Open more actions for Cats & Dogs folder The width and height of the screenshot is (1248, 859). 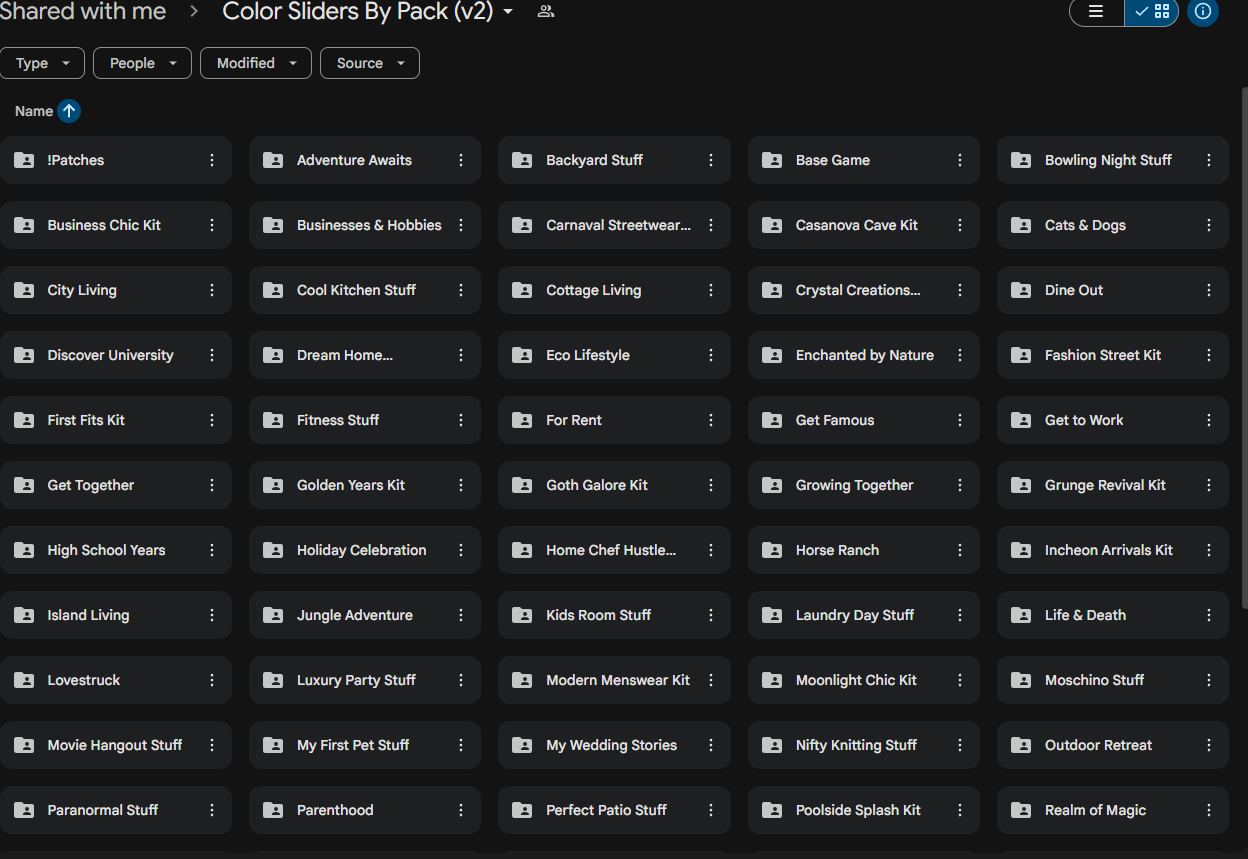pyautogui.click(x=1209, y=225)
